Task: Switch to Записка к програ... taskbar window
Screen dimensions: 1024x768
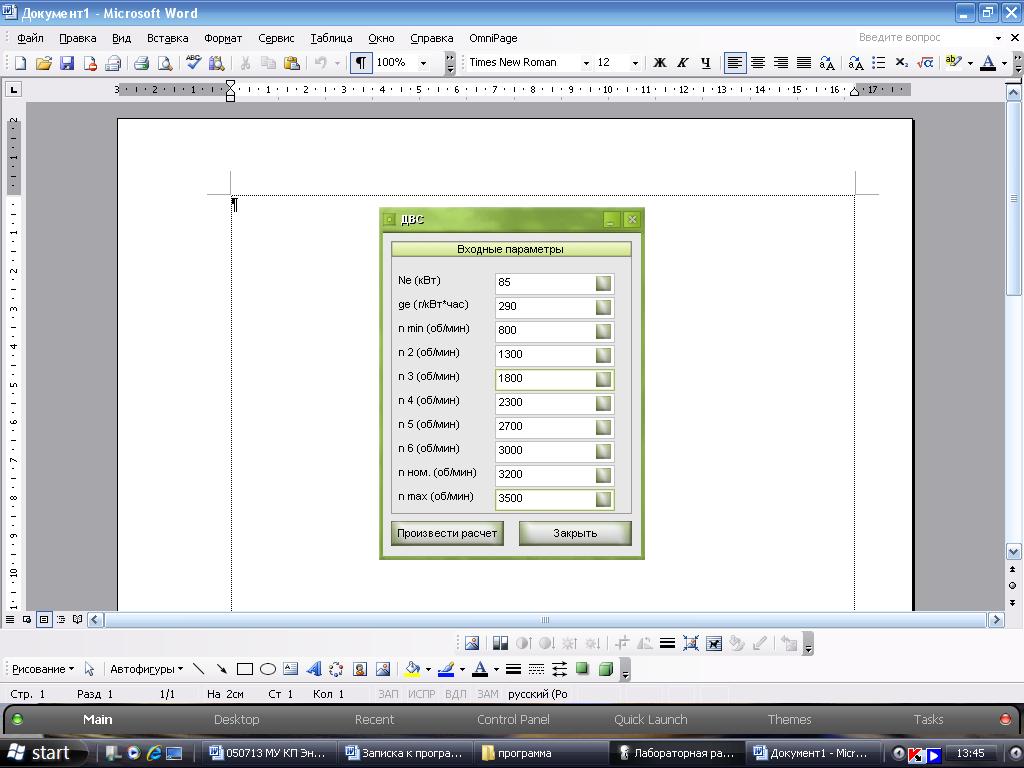Action: pos(404,753)
